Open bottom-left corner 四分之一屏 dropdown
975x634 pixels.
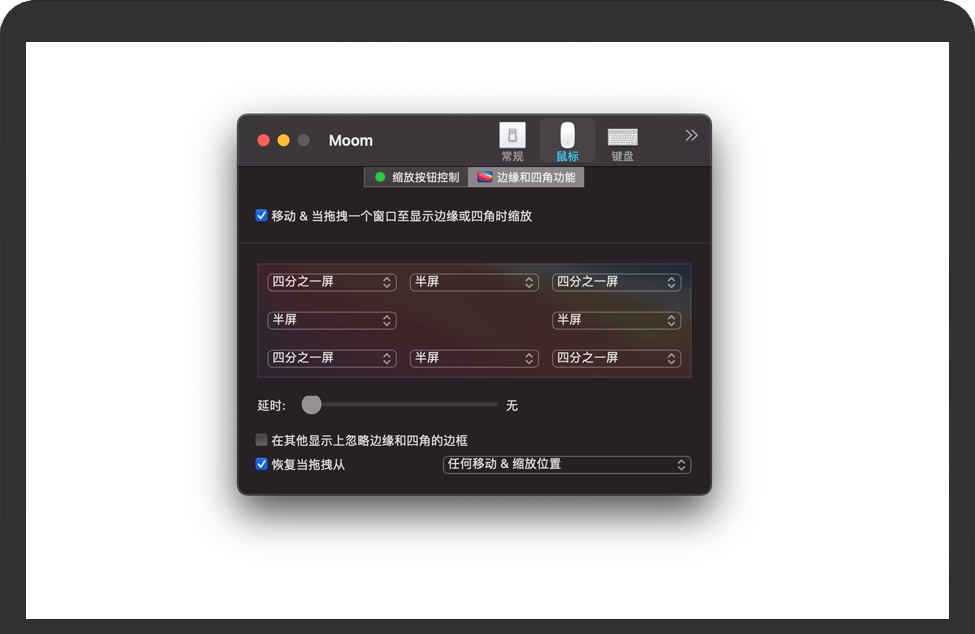click(x=332, y=358)
